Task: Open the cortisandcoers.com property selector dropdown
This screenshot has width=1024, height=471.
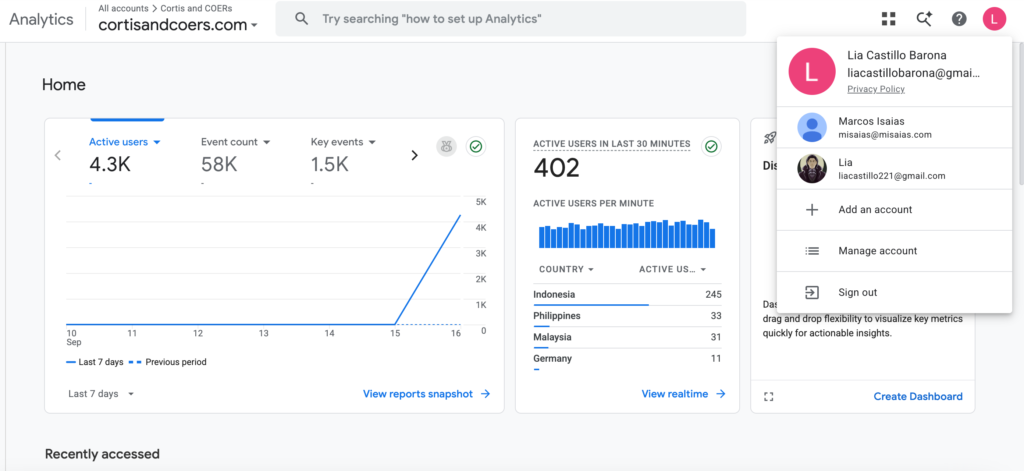Action: [178, 25]
